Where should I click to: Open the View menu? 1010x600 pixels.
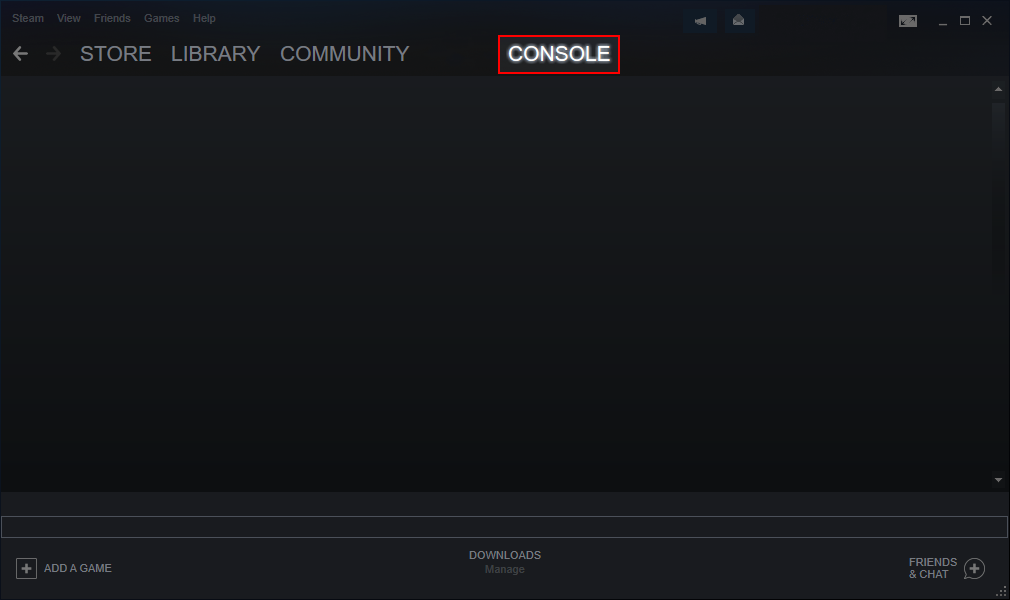tap(68, 18)
